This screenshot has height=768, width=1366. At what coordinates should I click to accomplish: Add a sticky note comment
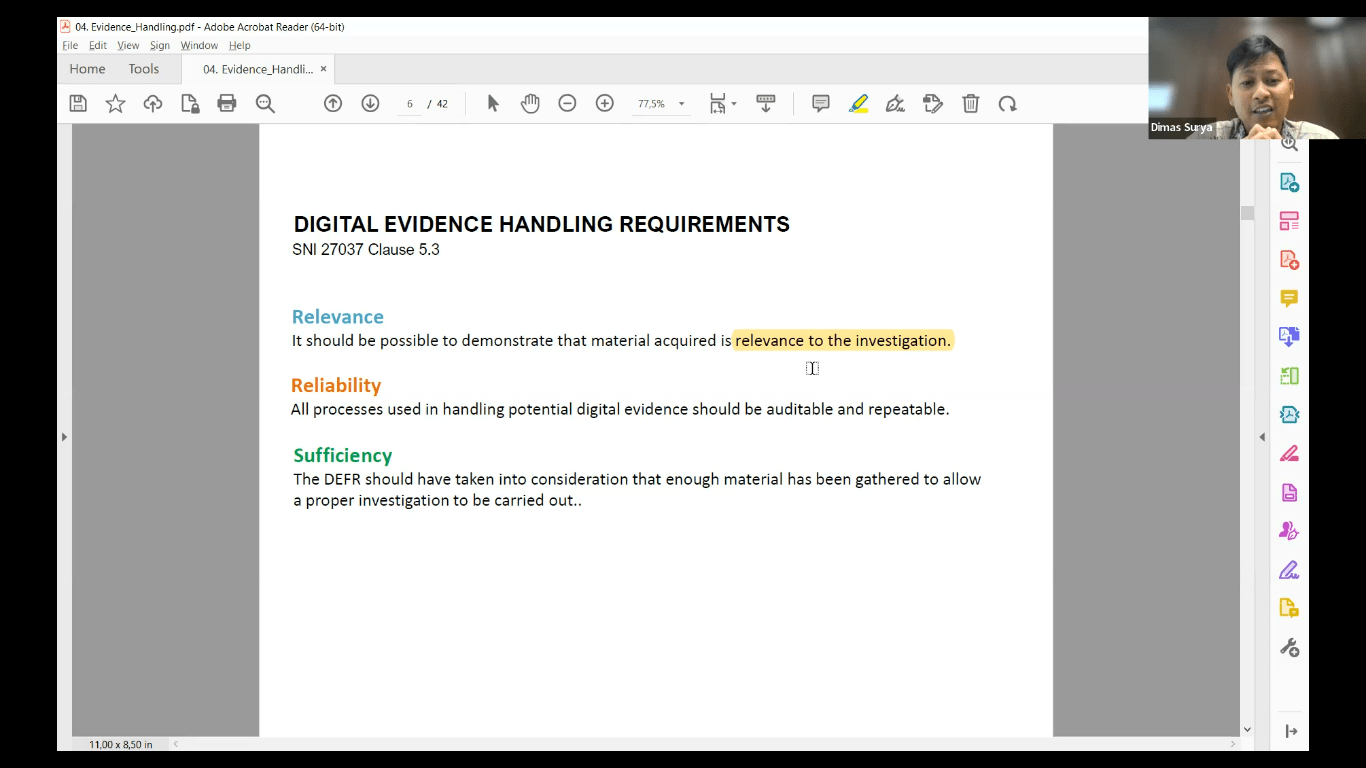click(821, 103)
